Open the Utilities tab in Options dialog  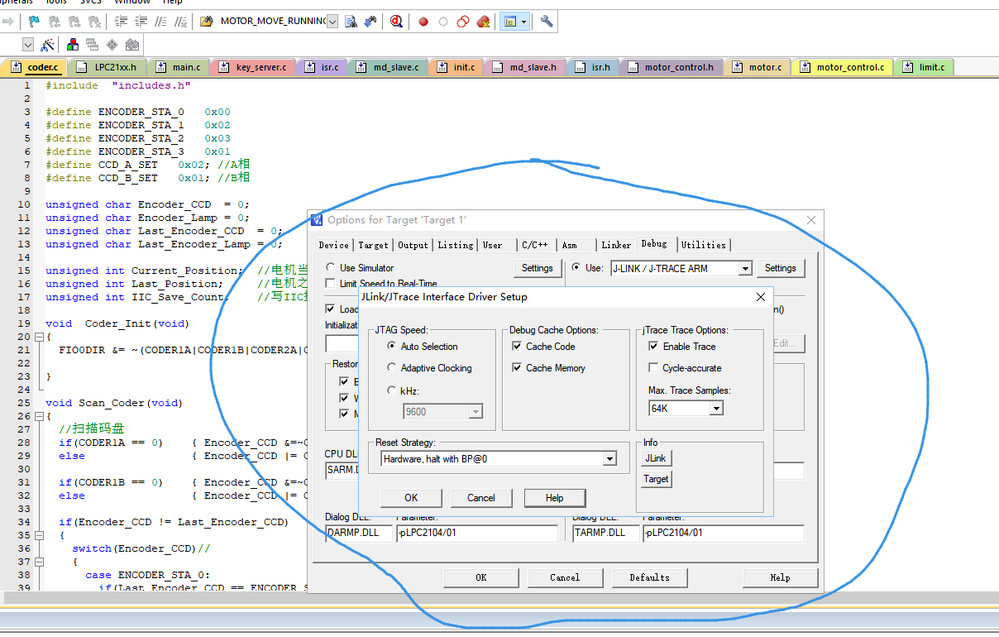click(x=703, y=245)
